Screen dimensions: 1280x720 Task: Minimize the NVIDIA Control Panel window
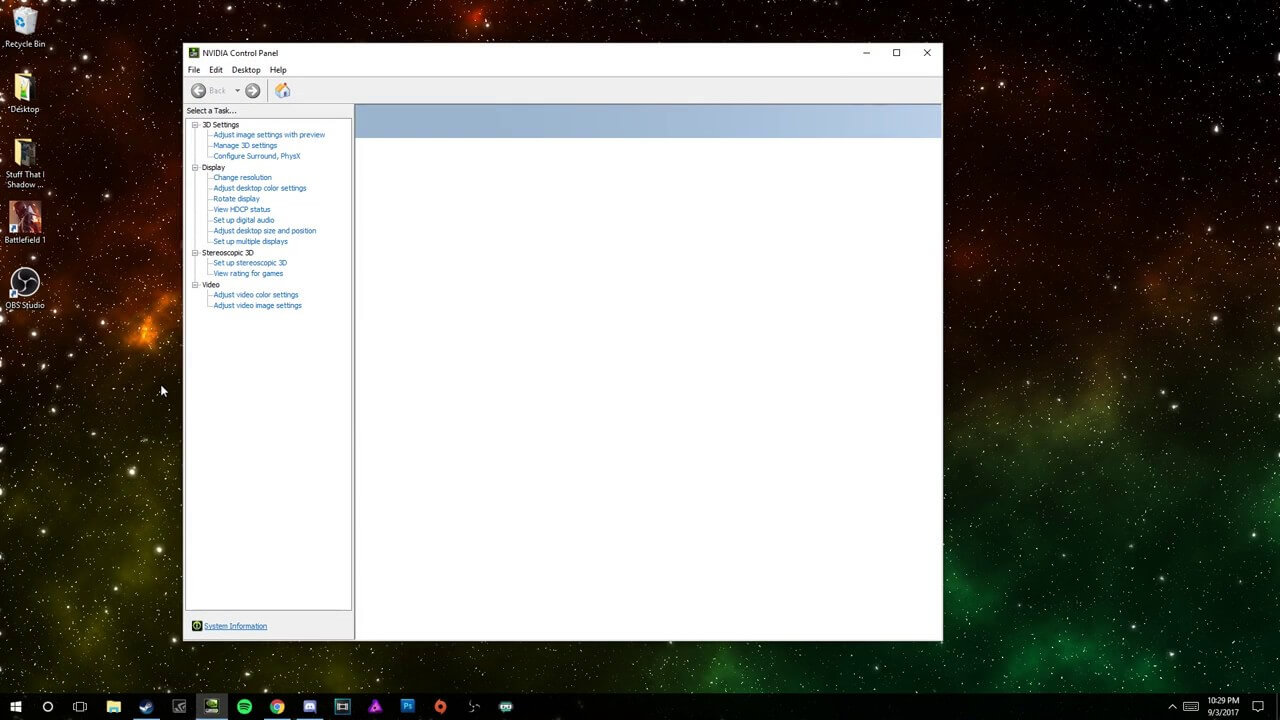pyautogui.click(x=866, y=53)
